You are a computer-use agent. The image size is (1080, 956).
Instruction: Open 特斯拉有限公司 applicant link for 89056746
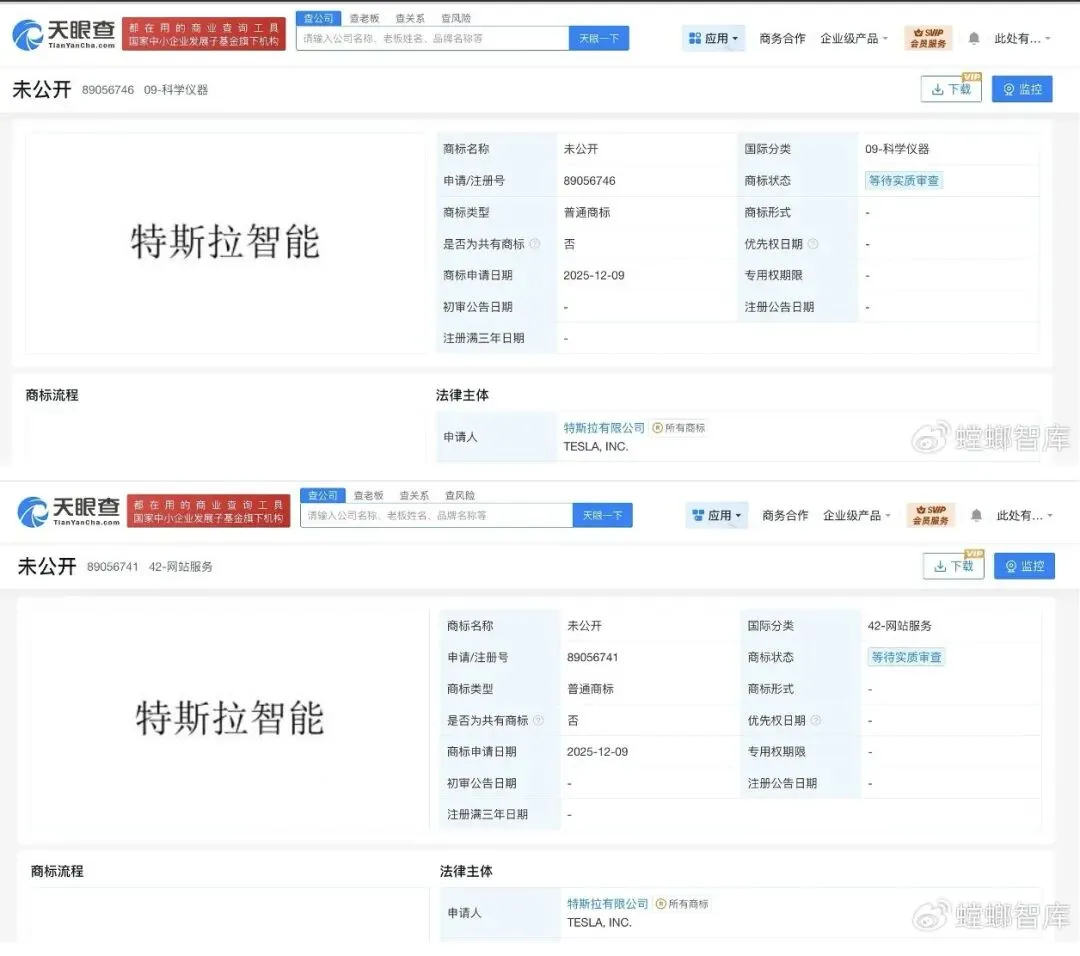coord(604,428)
